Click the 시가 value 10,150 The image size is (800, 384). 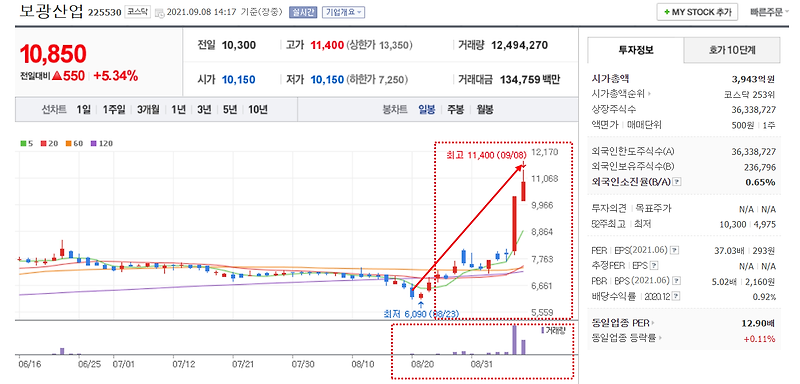(239, 80)
